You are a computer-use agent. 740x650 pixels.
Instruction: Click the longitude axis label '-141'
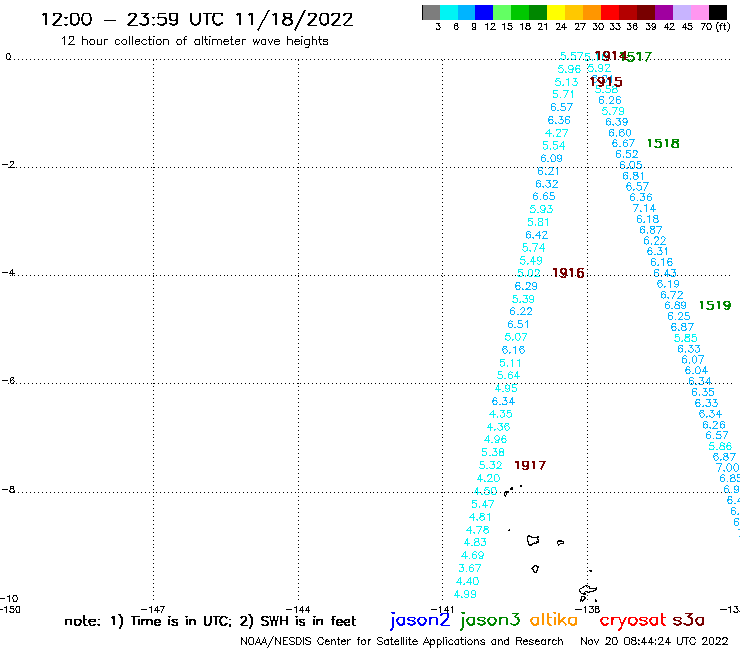point(442,609)
